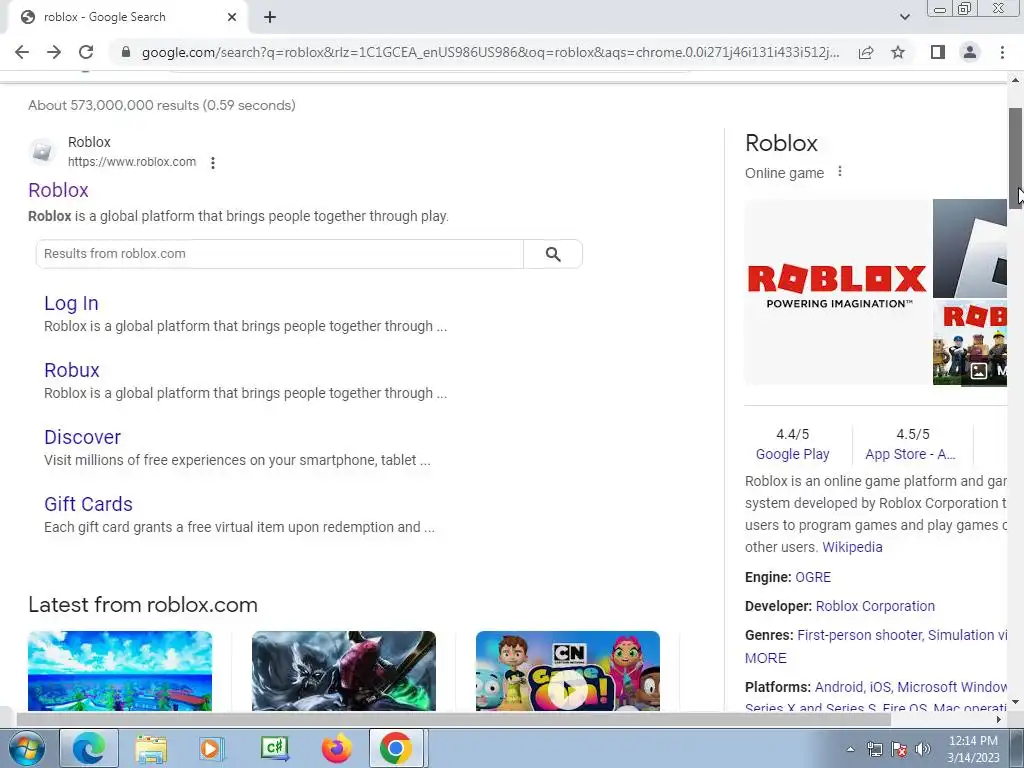
Task: Open the Chrome profile avatar icon
Action: [x=970, y=52]
